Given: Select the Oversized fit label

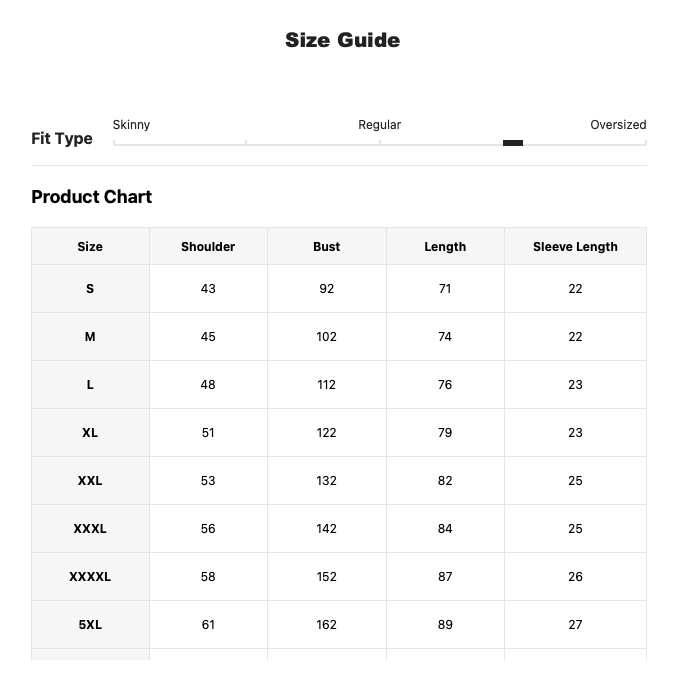Looking at the screenshot, I should 618,125.
